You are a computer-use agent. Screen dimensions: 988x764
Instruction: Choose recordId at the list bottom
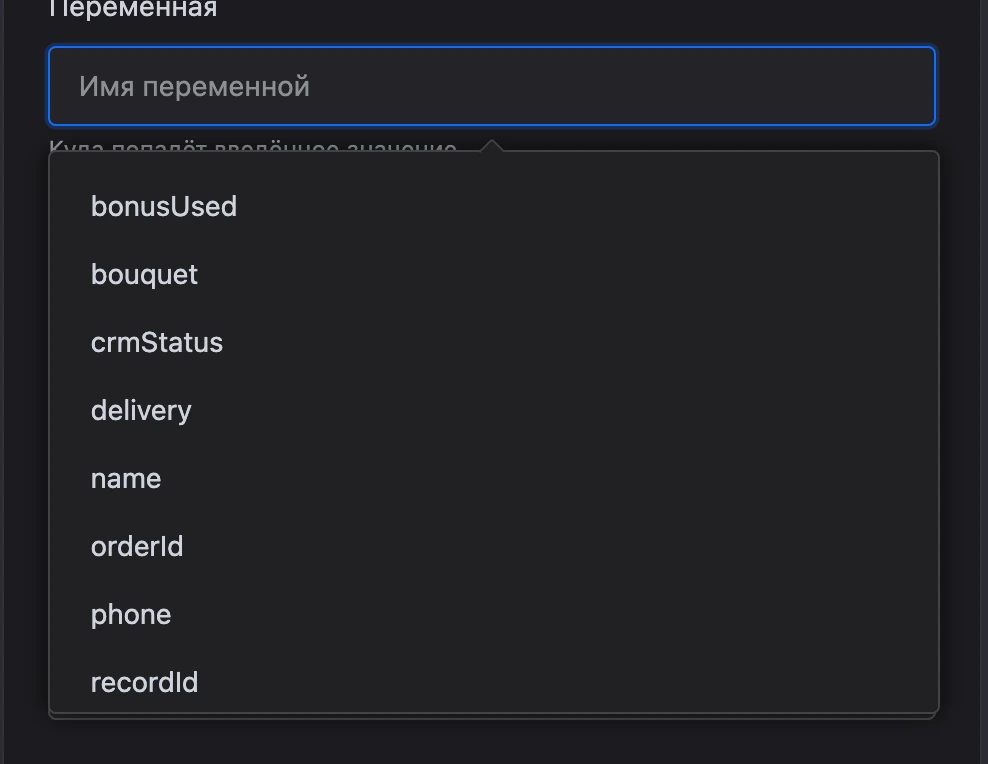click(493, 682)
